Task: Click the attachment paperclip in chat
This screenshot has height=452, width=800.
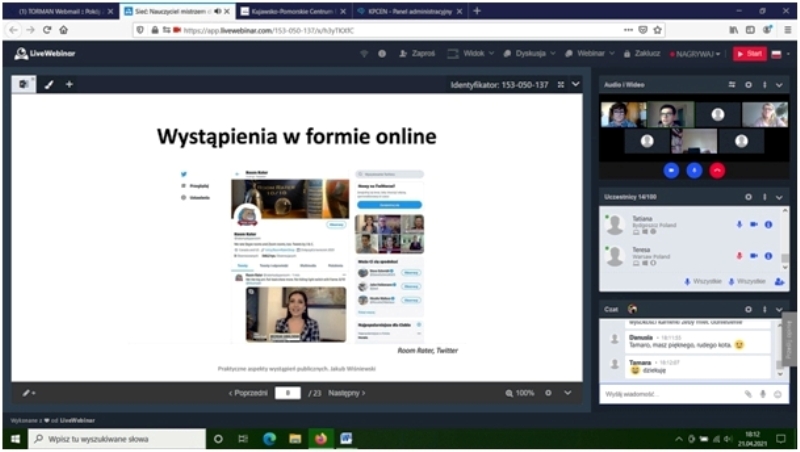Action: tap(747, 394)
